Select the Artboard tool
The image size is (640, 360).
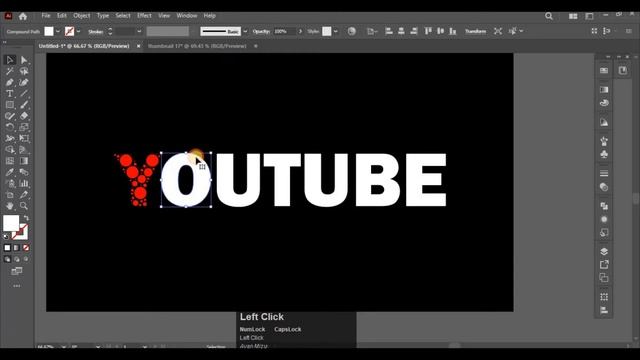pos(10,195)
